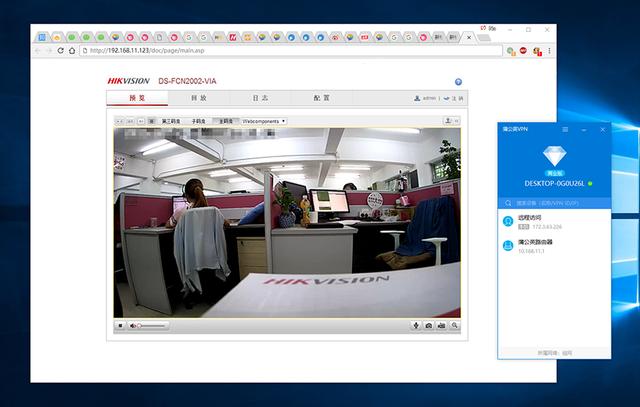This screenshot has height=407, width=640.
Task: Focus the address bar showing 192.168.11.123
Action: pos(291,51)
